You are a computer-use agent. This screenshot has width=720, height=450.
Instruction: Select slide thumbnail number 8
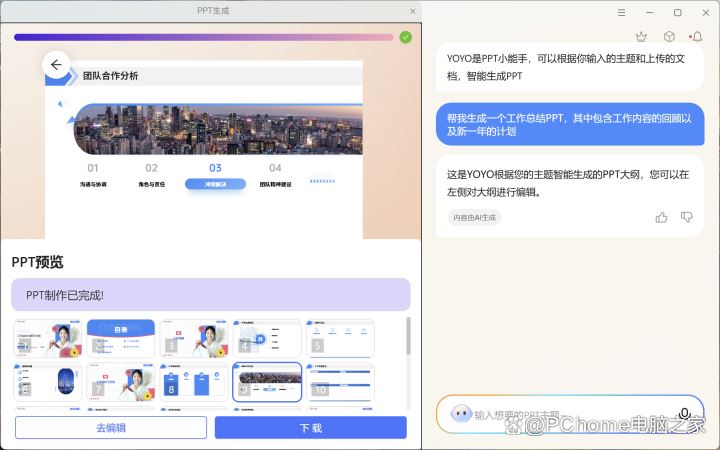(x=194, y=381)
